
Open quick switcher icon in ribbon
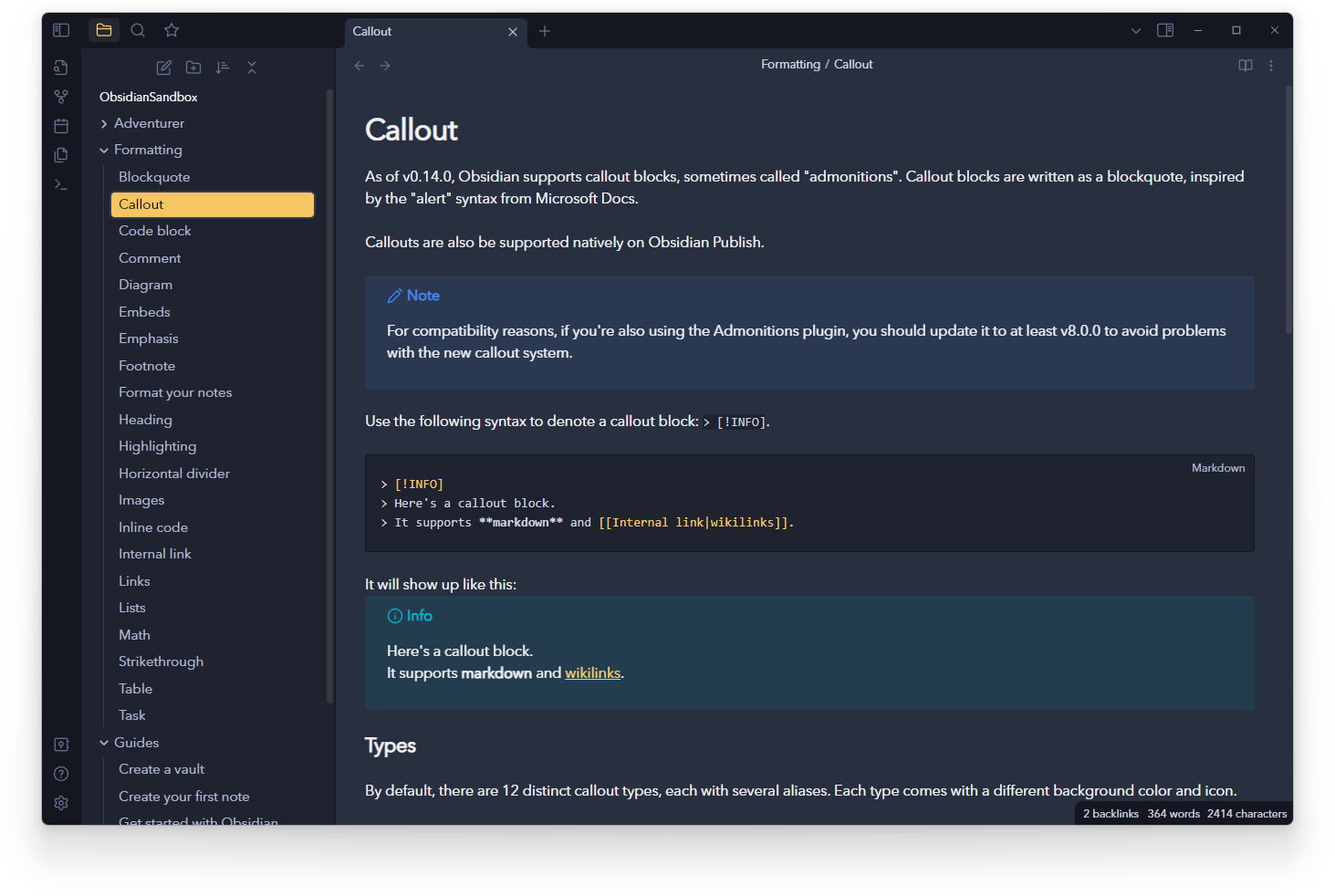point(61,68)
